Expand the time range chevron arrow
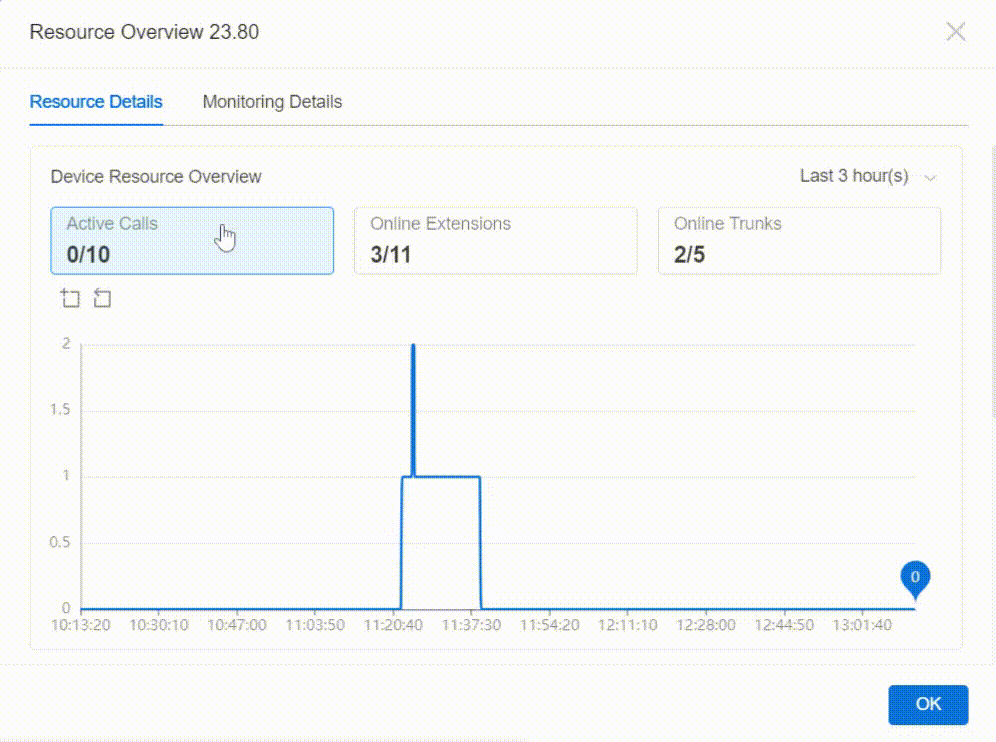Image resolution: width=996 pixels, height=742 pixels. [931, 178]
